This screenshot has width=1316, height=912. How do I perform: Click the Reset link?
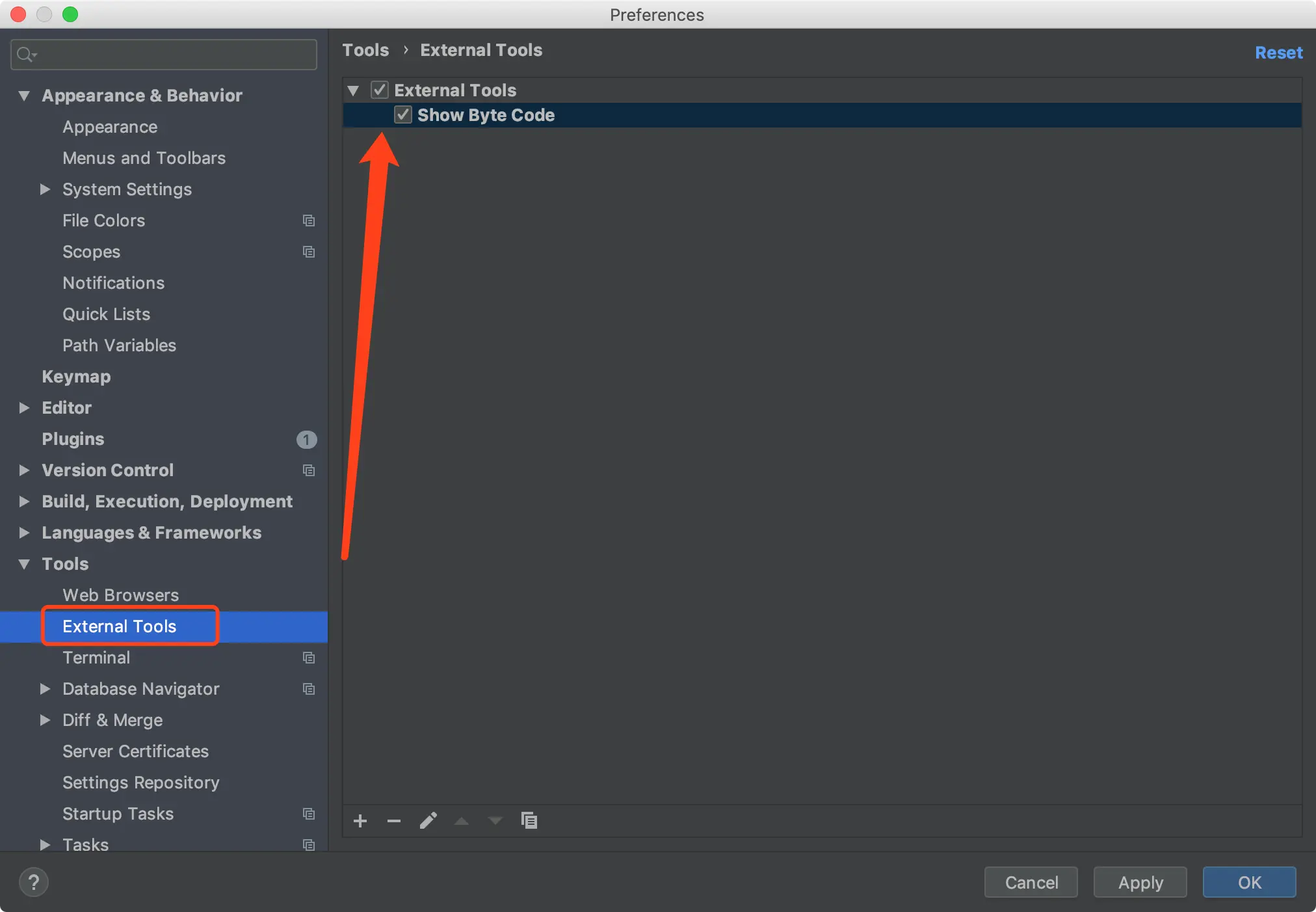pyautogui.click(x=1278, y=53)
